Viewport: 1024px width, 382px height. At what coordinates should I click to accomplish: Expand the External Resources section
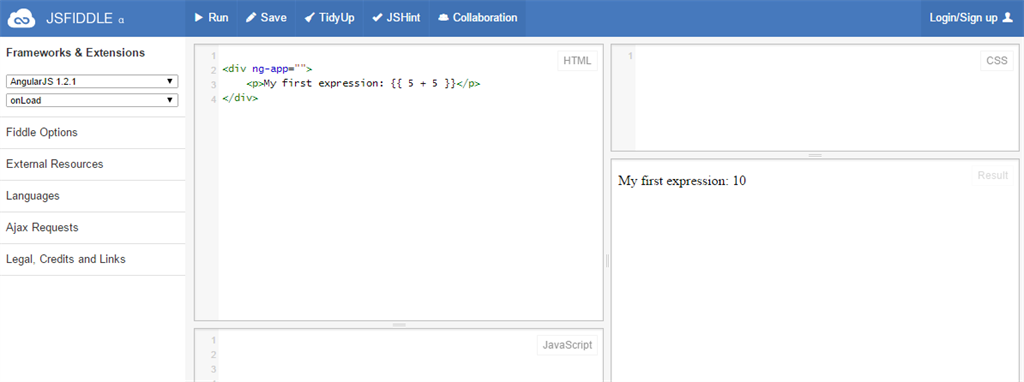pos(93,165)
